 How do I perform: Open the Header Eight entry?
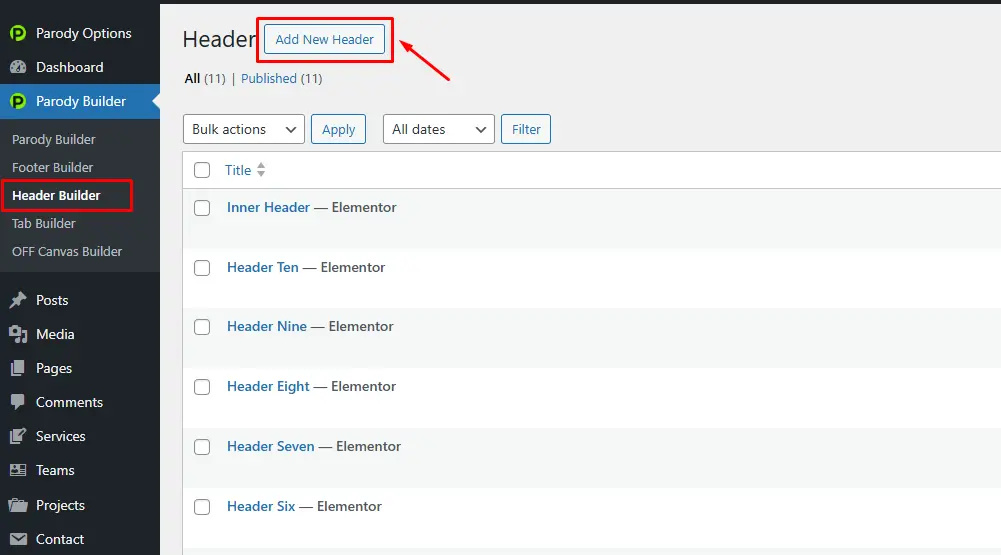pos(268,386)
